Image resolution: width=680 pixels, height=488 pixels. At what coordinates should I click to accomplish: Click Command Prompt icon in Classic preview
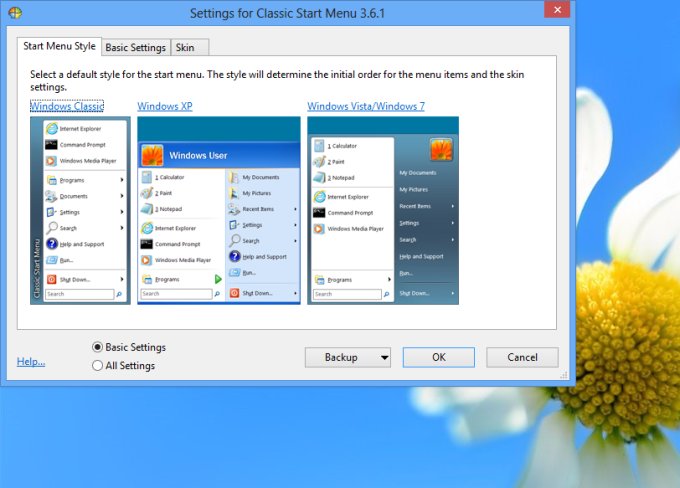click(51, 144)
